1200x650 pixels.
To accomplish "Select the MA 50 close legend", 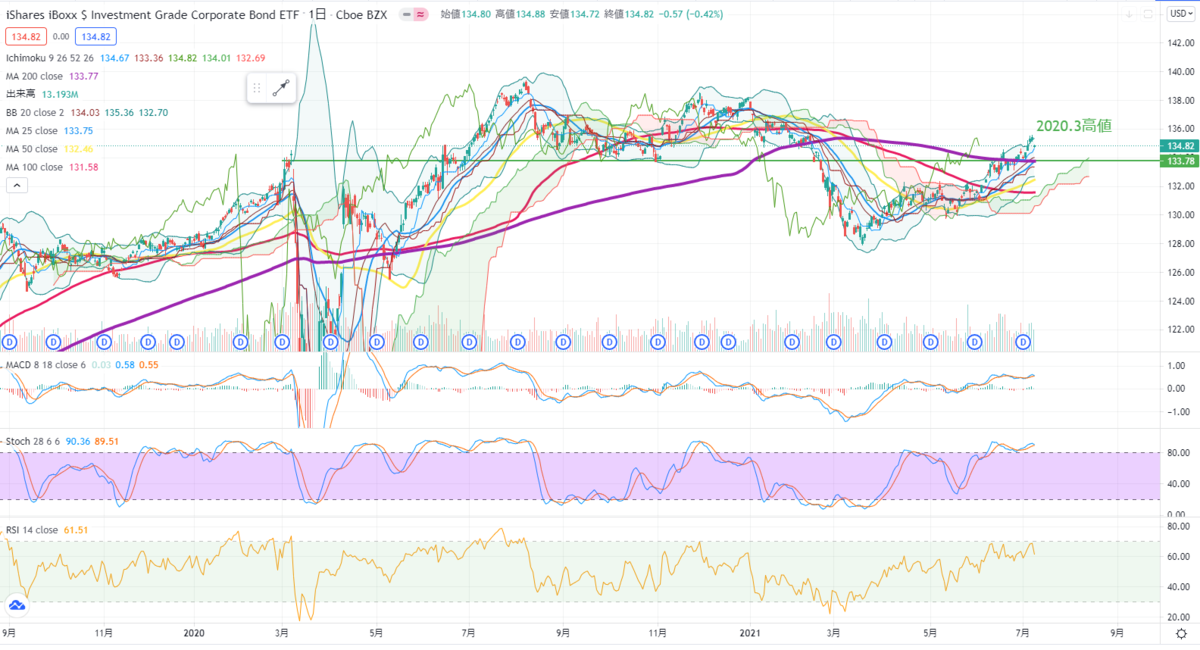I will pos(34,149).
